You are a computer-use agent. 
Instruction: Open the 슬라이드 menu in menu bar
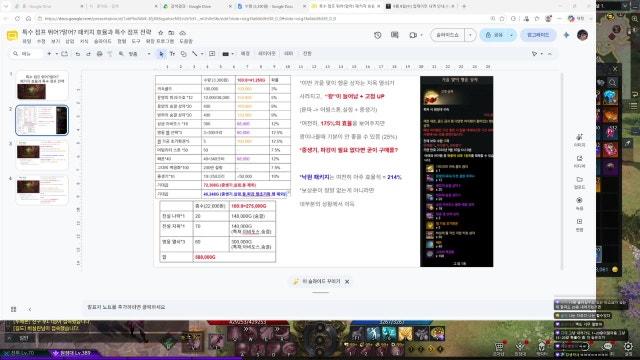pyautogui.click(x=102, y=41)
